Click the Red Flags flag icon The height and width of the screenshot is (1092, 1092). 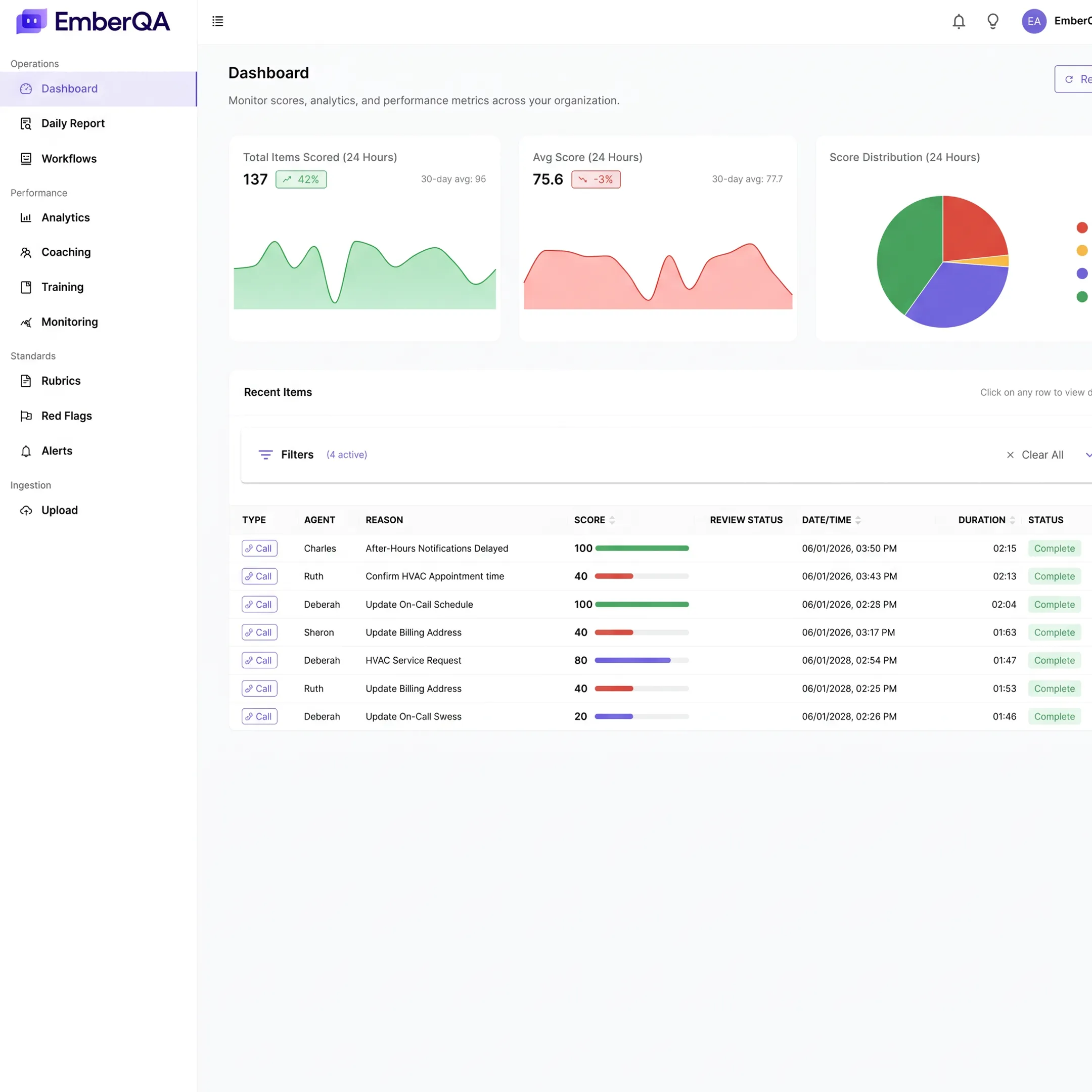click(26, 416)
